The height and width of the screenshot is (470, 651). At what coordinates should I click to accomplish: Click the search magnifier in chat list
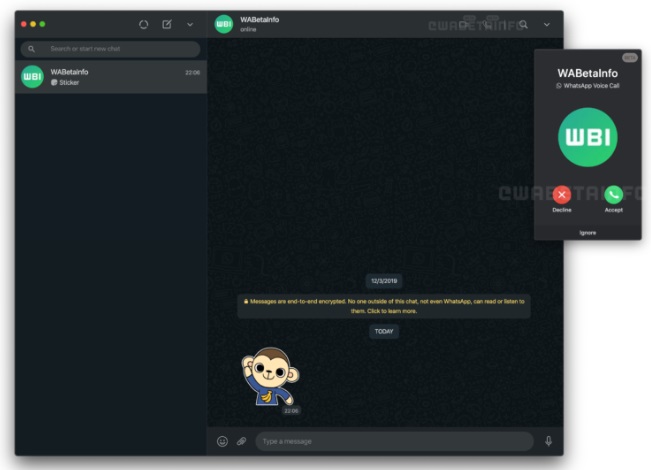pyautogui.click(x=31, y=49)
